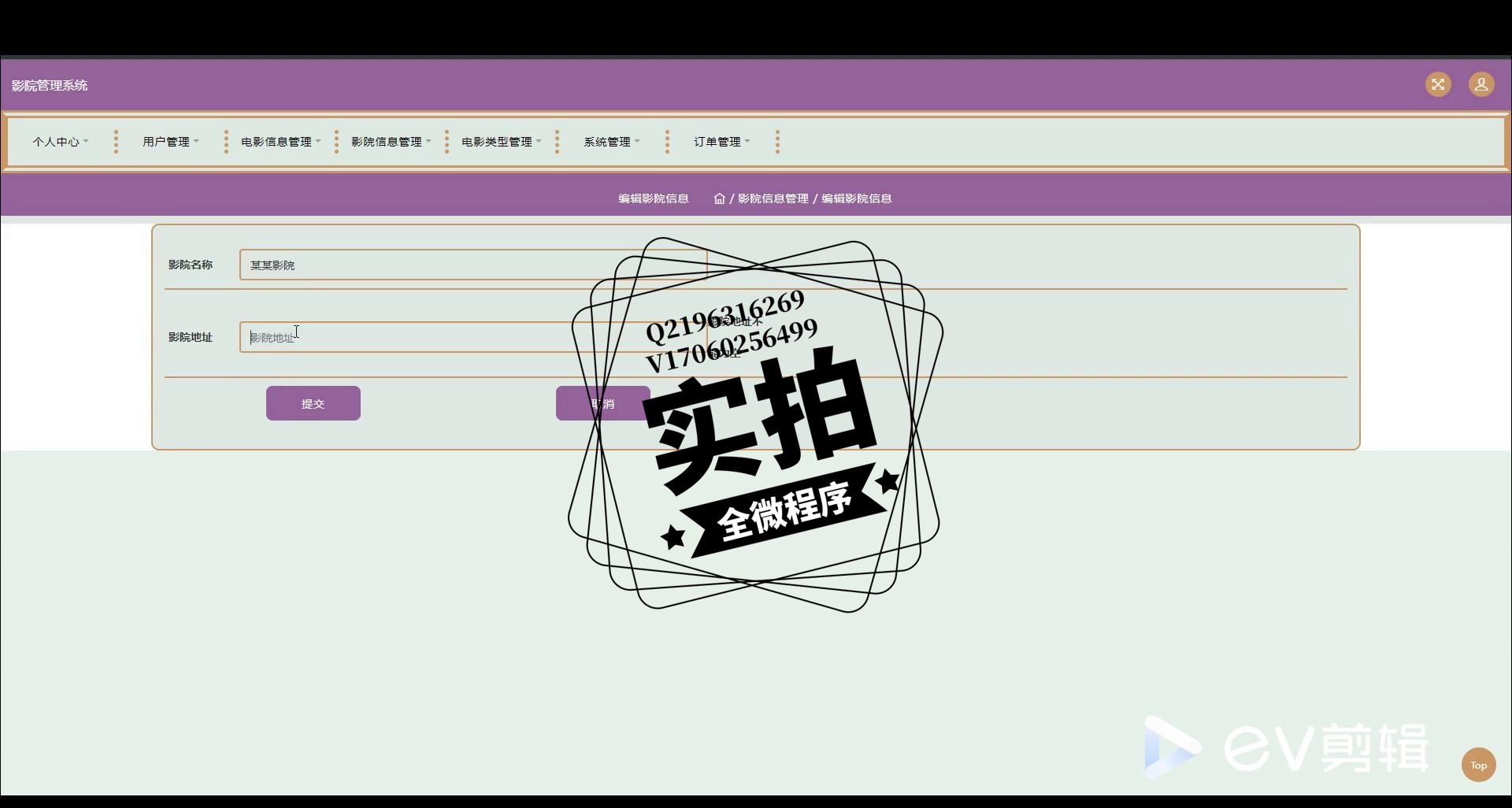1512x808 pixels.
Task: Click 影院信息管理 breadcrumb link
Action: (773, 198)
